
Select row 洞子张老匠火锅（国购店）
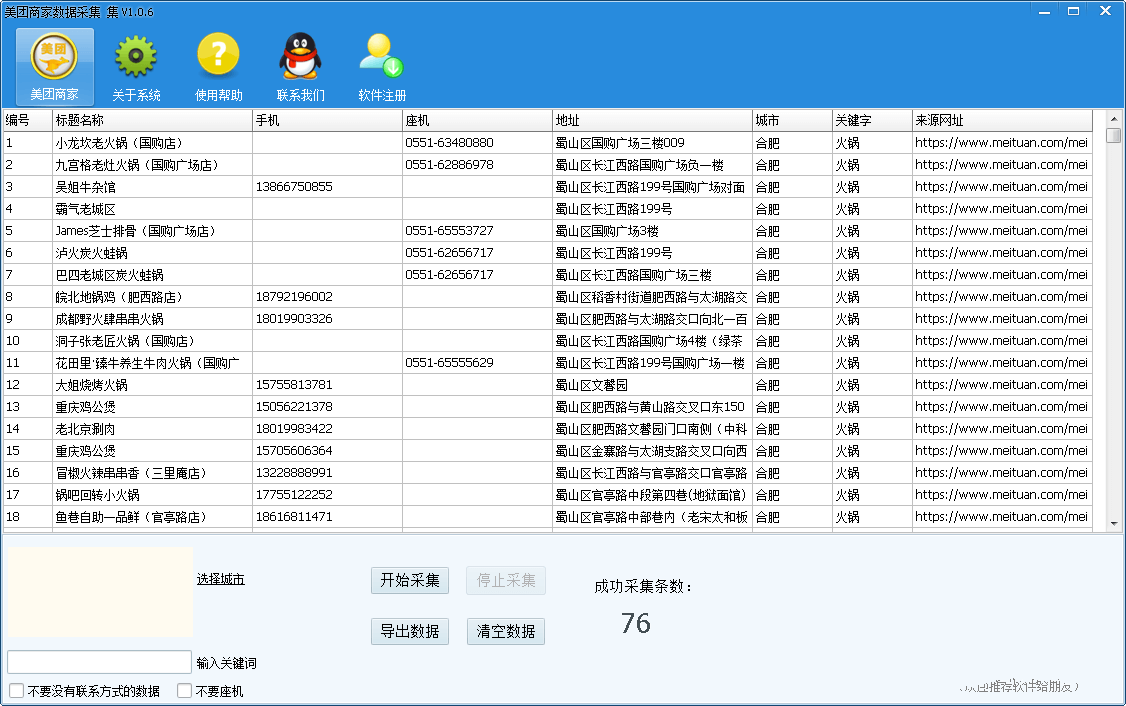pyautogui.click(x=548, y=340)
